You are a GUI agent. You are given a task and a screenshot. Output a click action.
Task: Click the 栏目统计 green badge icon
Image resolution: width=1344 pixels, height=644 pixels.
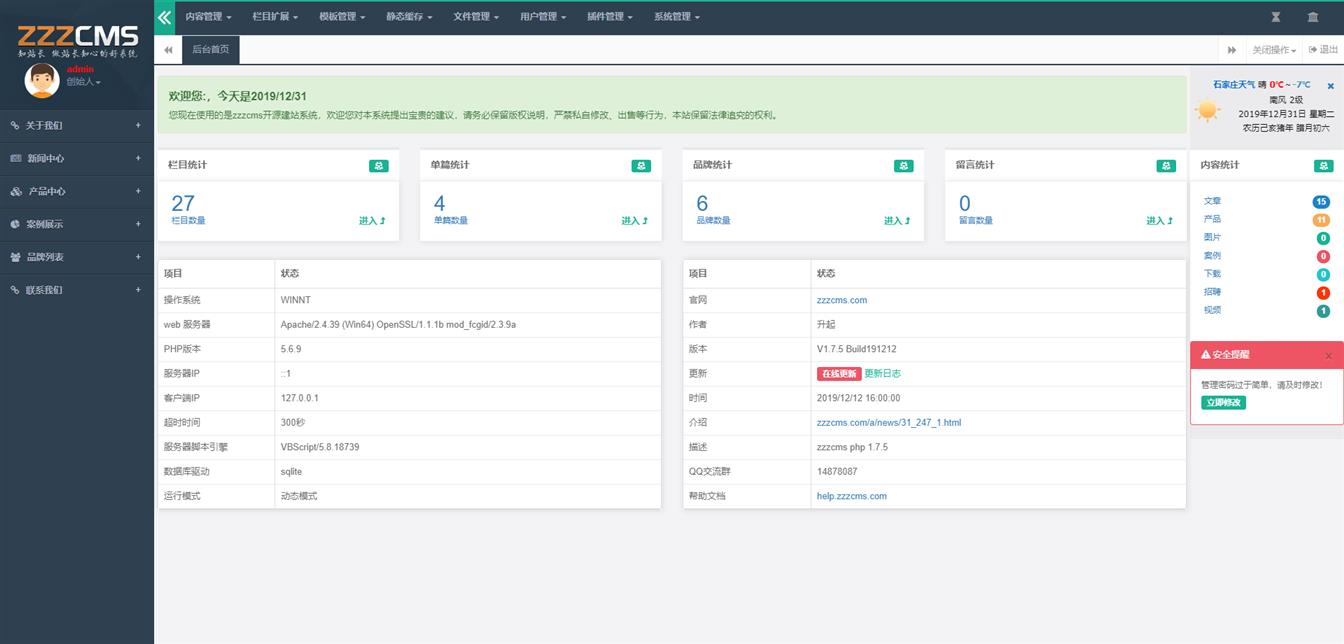378,166
